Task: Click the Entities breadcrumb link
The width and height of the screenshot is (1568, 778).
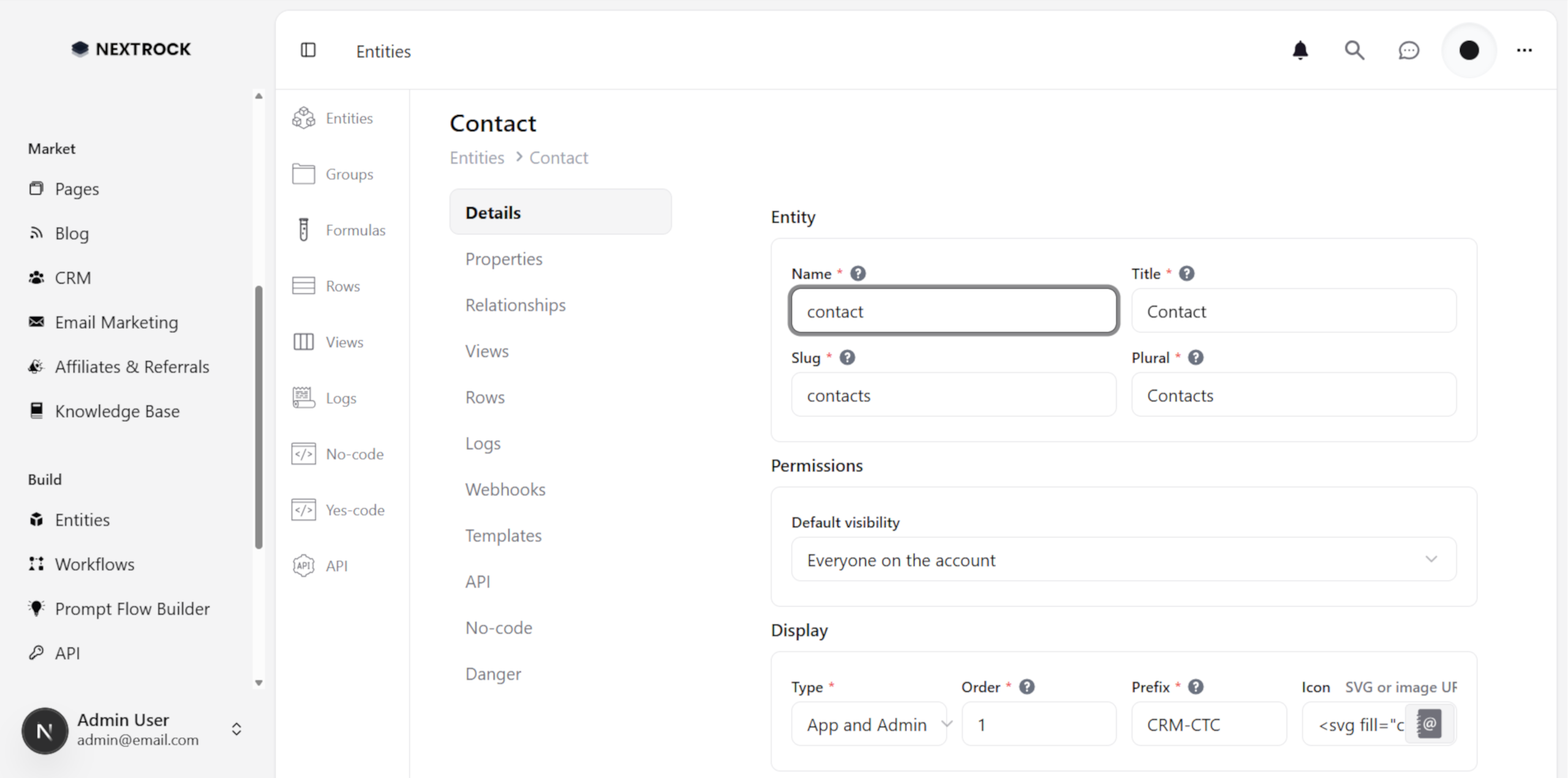Action: [x=477, y=158]
